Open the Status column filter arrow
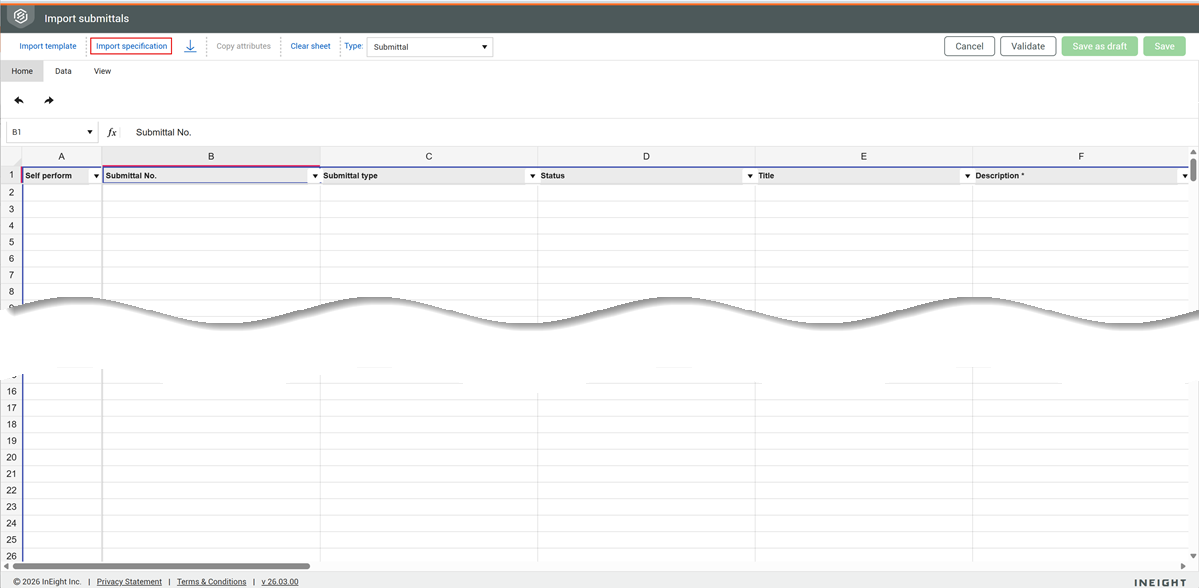1199x588 pixels. [x=750, y=176]
